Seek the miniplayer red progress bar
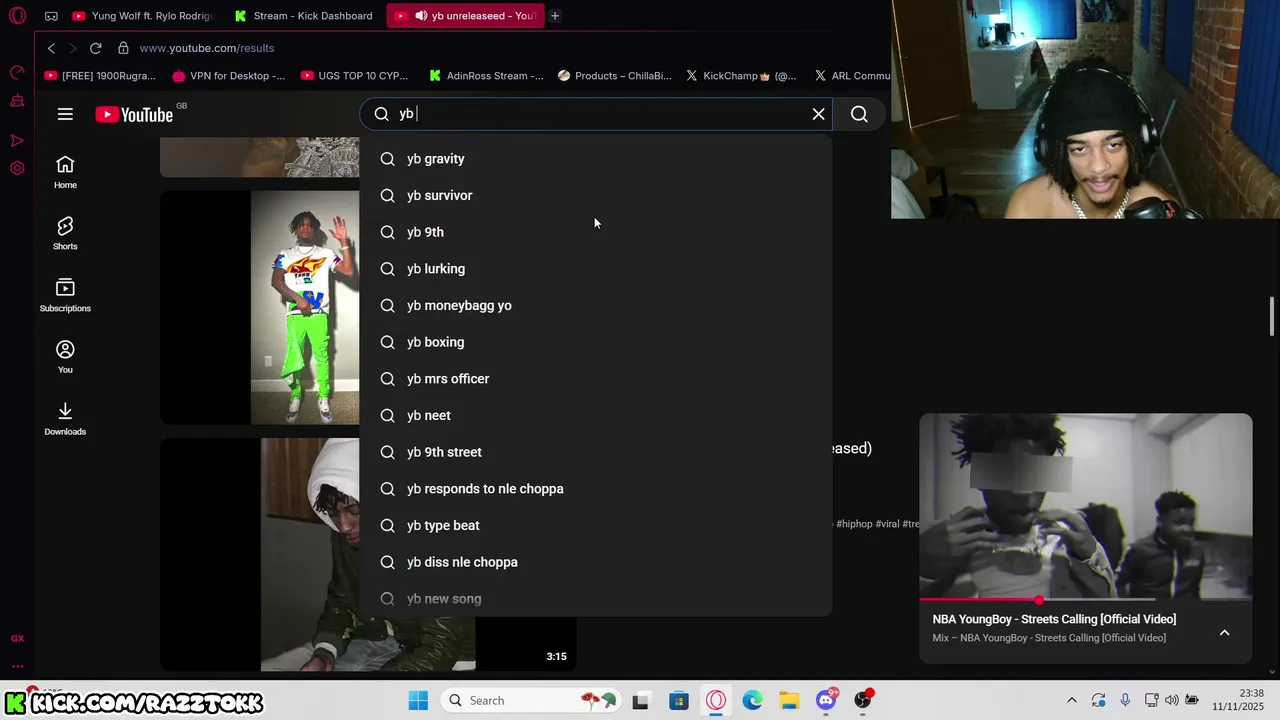This screenshot has width=1280, height=720. (1085, 600)
